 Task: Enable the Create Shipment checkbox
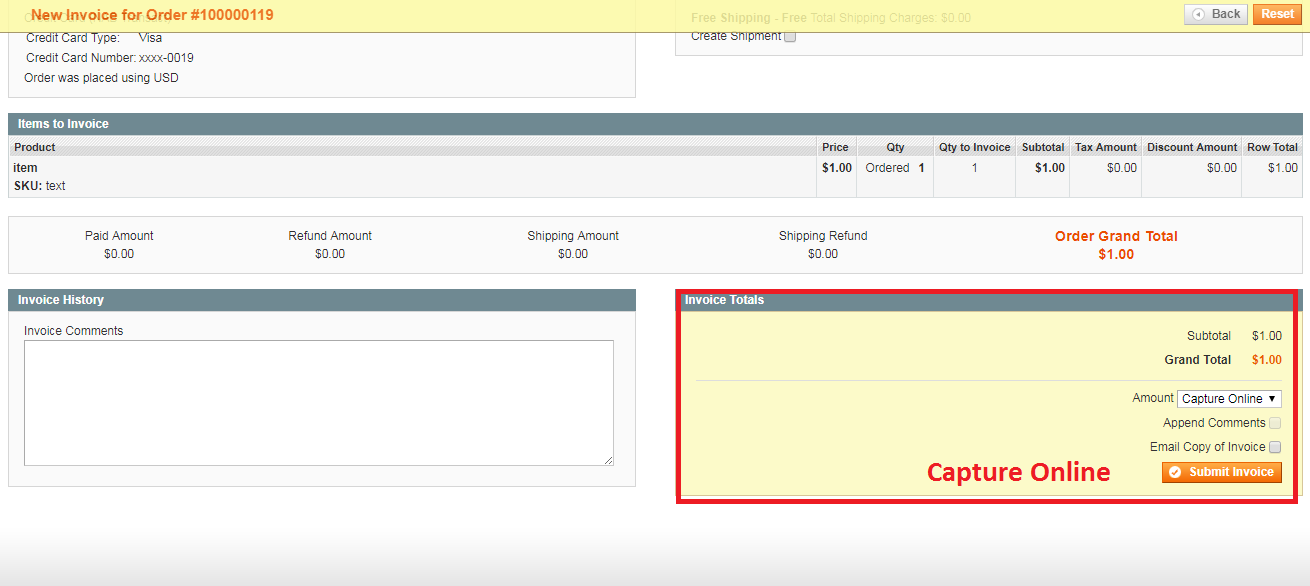pyautogui.click(x=790, y=37)
